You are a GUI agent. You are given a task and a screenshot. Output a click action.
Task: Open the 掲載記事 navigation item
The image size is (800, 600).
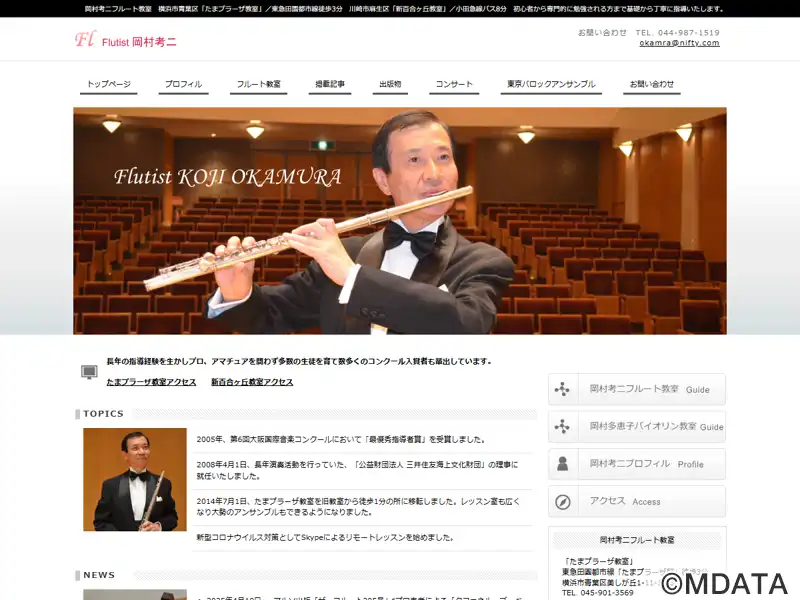click(x=330, y=84)
